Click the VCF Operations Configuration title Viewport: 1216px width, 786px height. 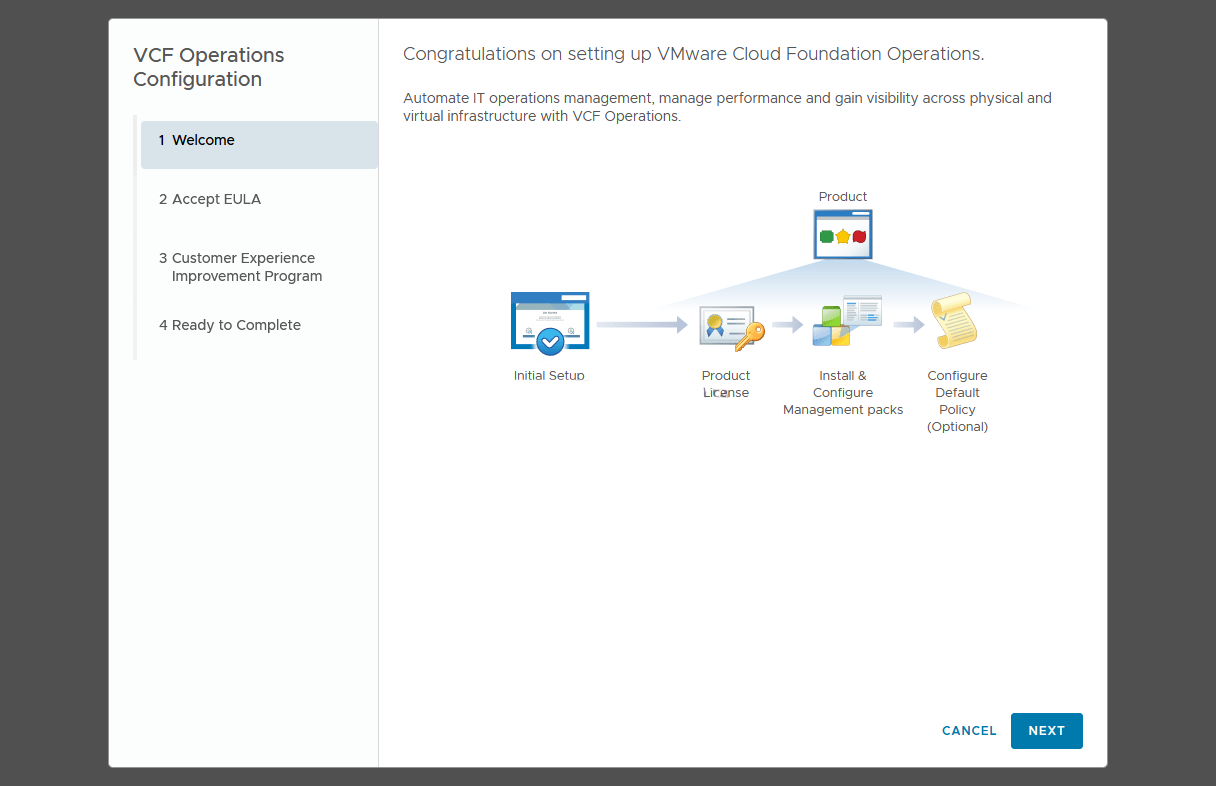[209, 67]
